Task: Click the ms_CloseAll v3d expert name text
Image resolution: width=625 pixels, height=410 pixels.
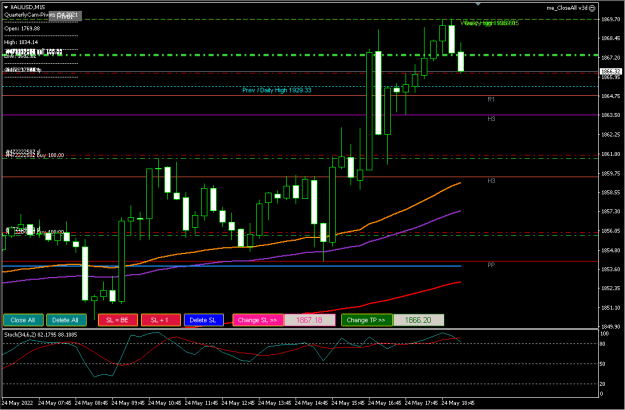Action: pyautogui.click(x=567, y=8)
